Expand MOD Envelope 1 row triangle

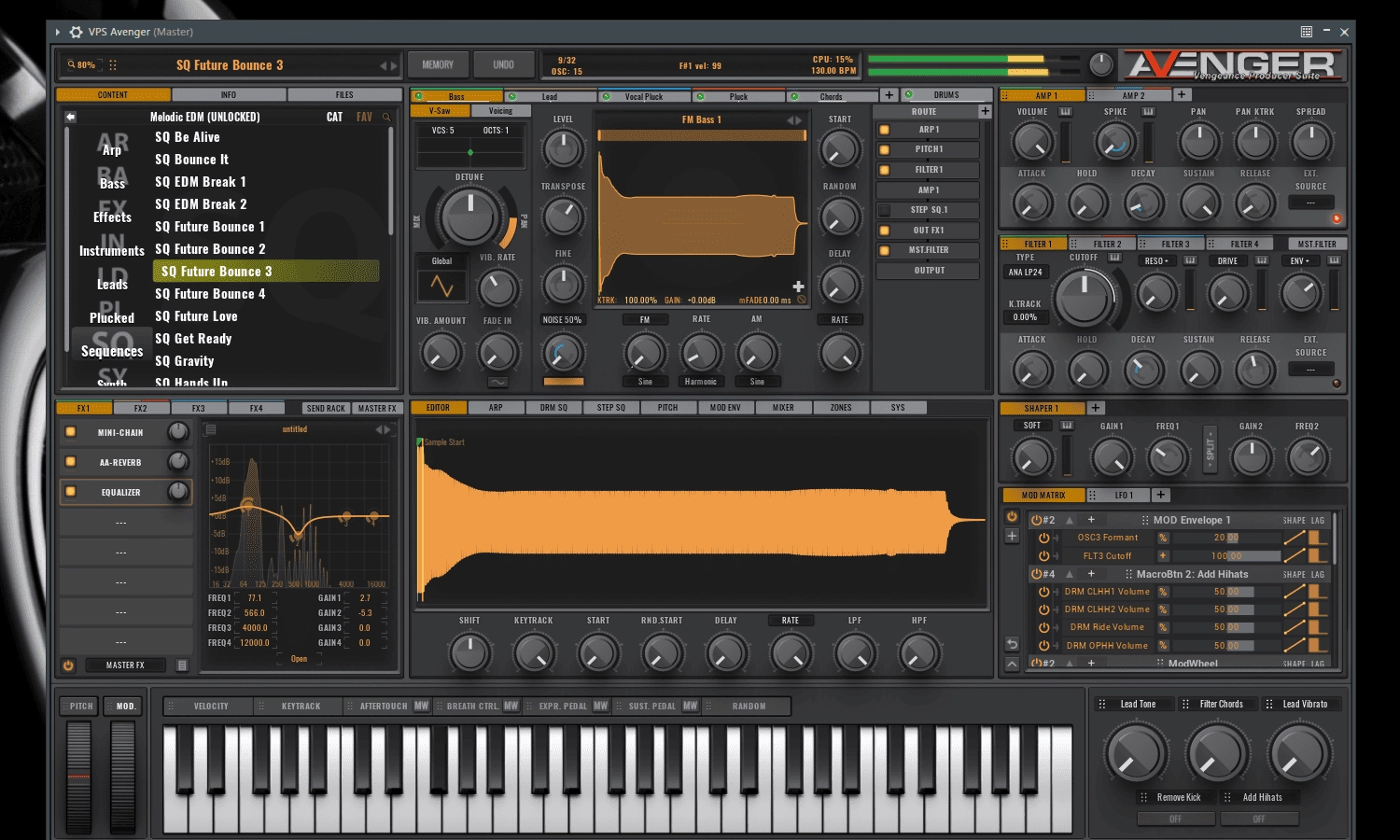pos(1070,520)
